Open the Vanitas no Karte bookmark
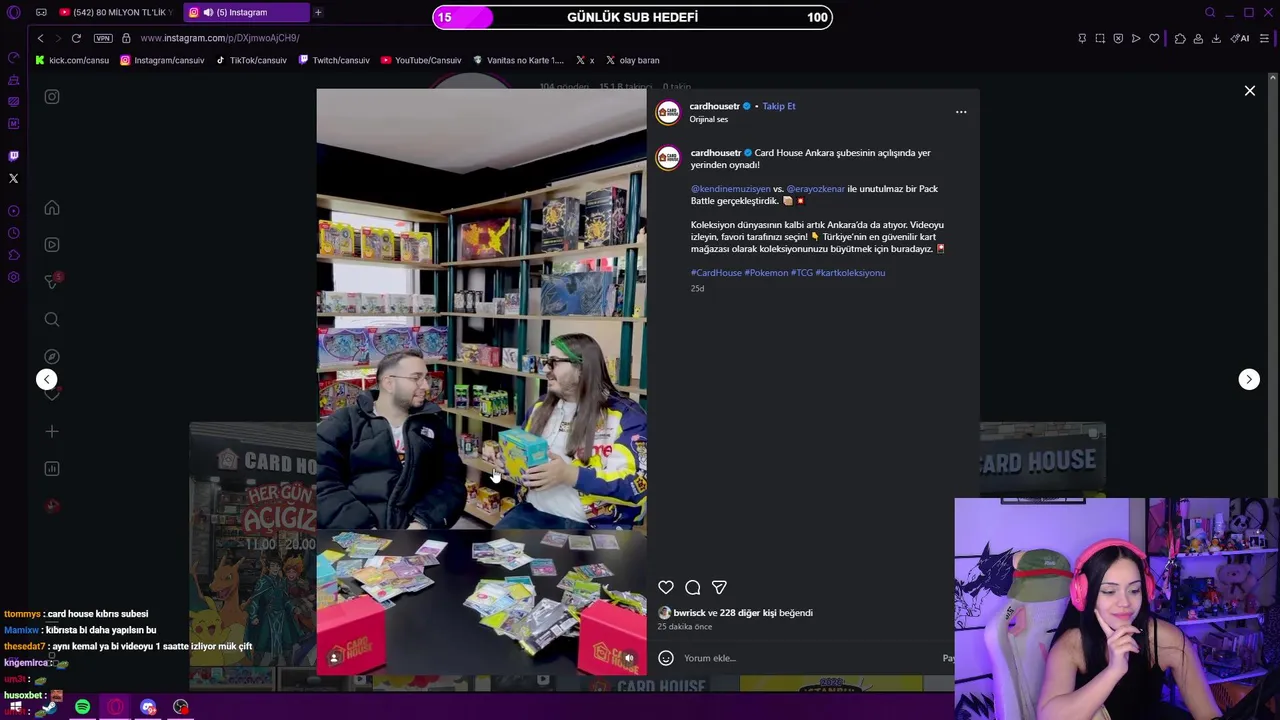The image size is (1280, 720). point(519,60)
